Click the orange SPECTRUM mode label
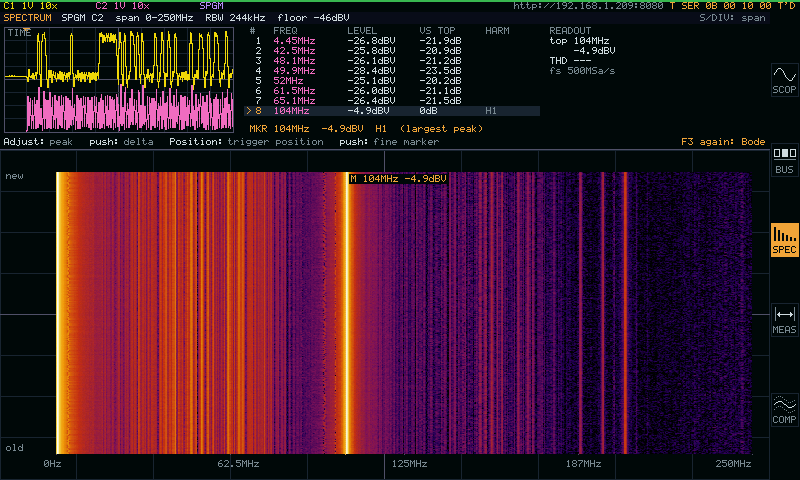This screenshot has height=480, width=800. point(28,17)
